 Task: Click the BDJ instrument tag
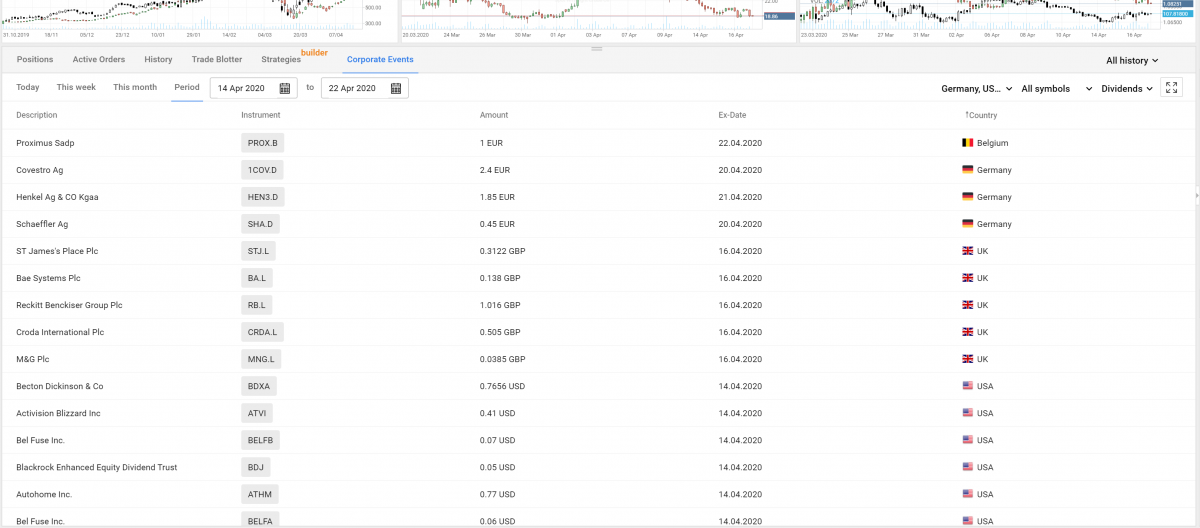[256, 467]
